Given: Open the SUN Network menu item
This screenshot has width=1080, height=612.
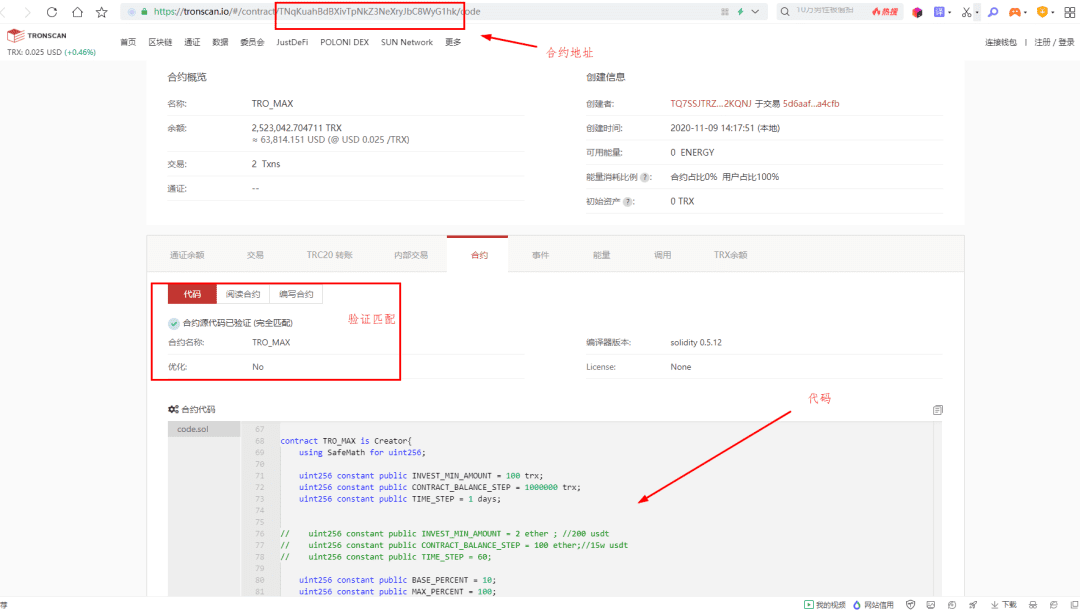Looking at the screenshot, I should click(x=407, y=42).
